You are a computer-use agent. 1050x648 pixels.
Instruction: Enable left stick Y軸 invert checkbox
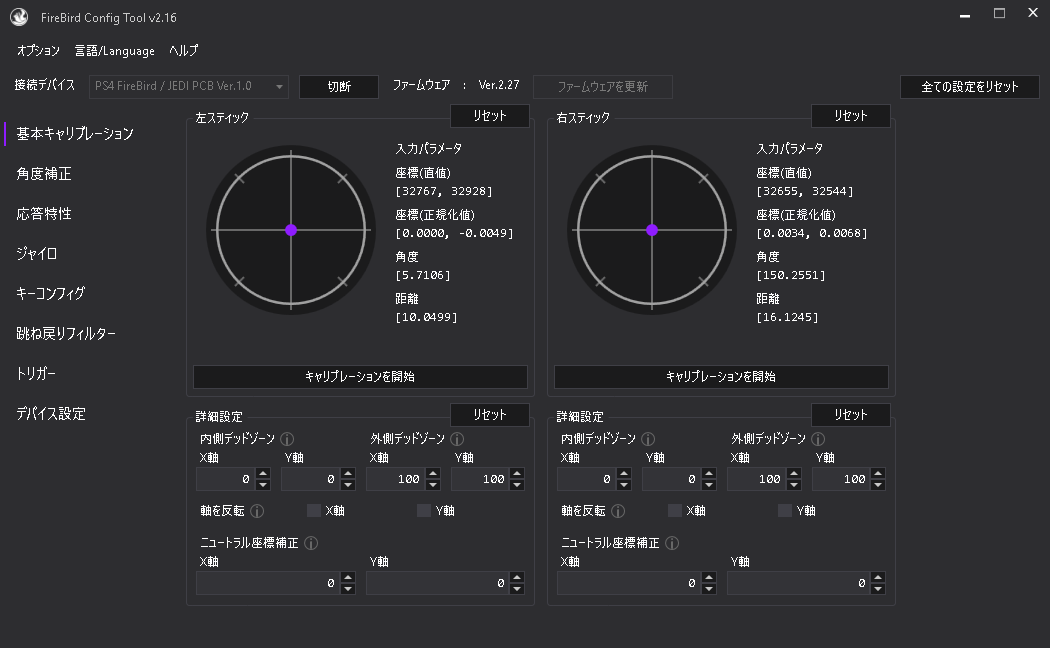[424, 511]
